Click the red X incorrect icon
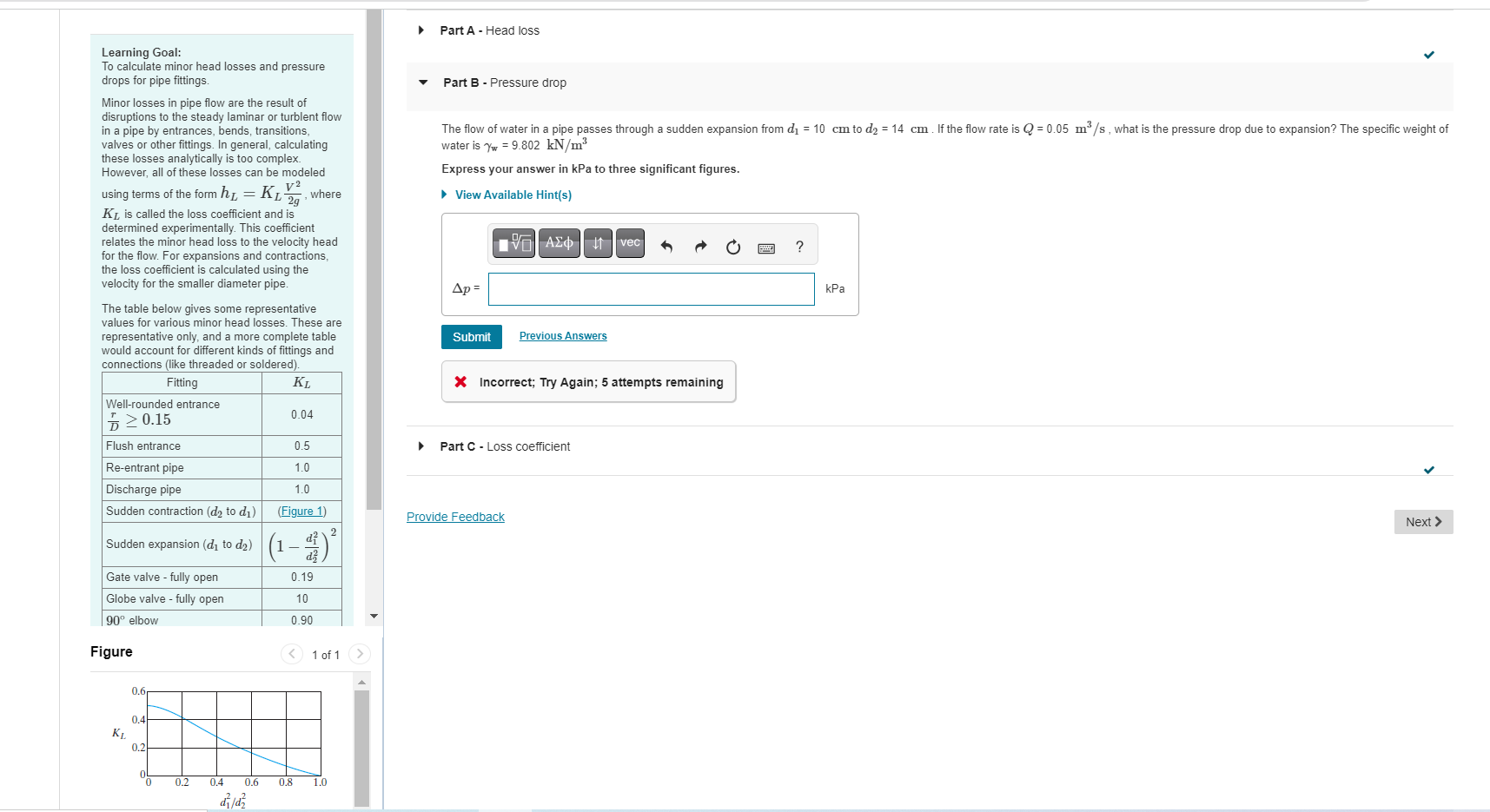 pyautogui.click(x=460, y=382)
